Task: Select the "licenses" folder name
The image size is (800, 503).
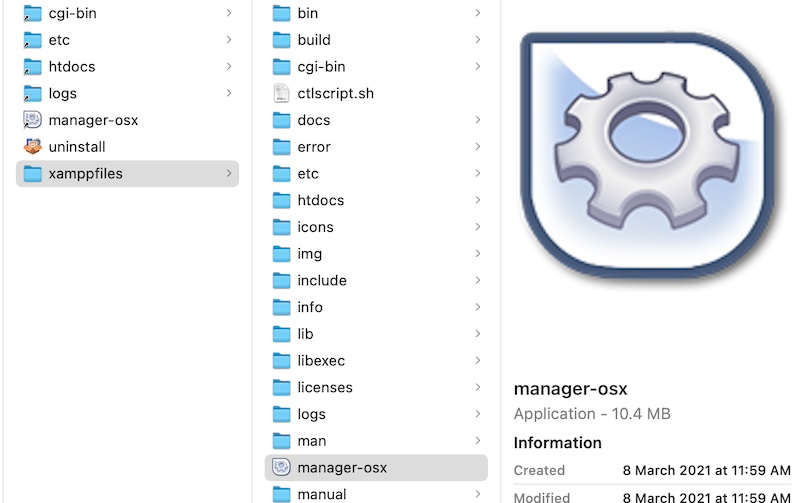Action: click(x=325, y=388)
